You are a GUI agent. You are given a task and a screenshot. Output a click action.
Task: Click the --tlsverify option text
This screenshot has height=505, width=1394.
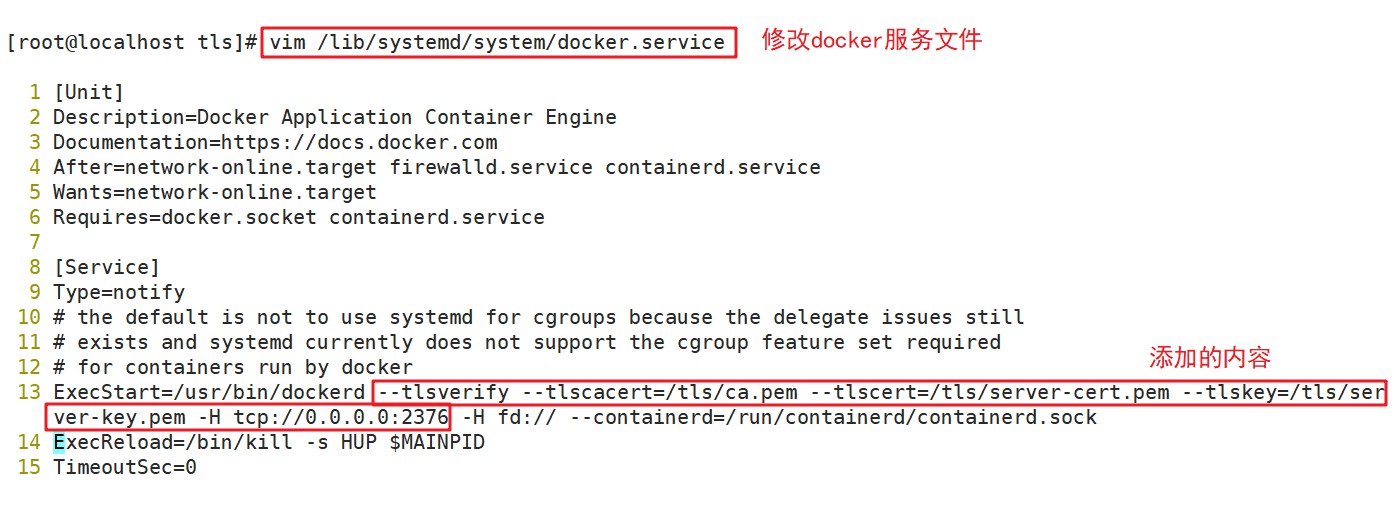click(442, 392)
